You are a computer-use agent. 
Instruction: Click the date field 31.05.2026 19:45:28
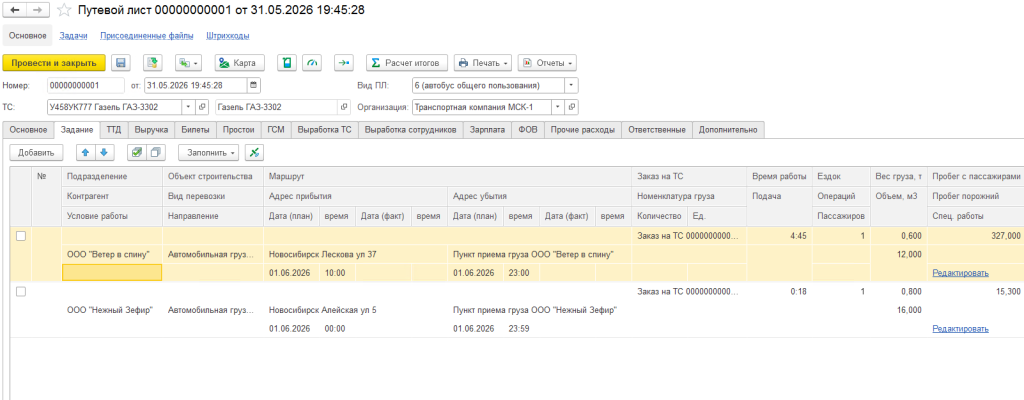tap(195, 85)
